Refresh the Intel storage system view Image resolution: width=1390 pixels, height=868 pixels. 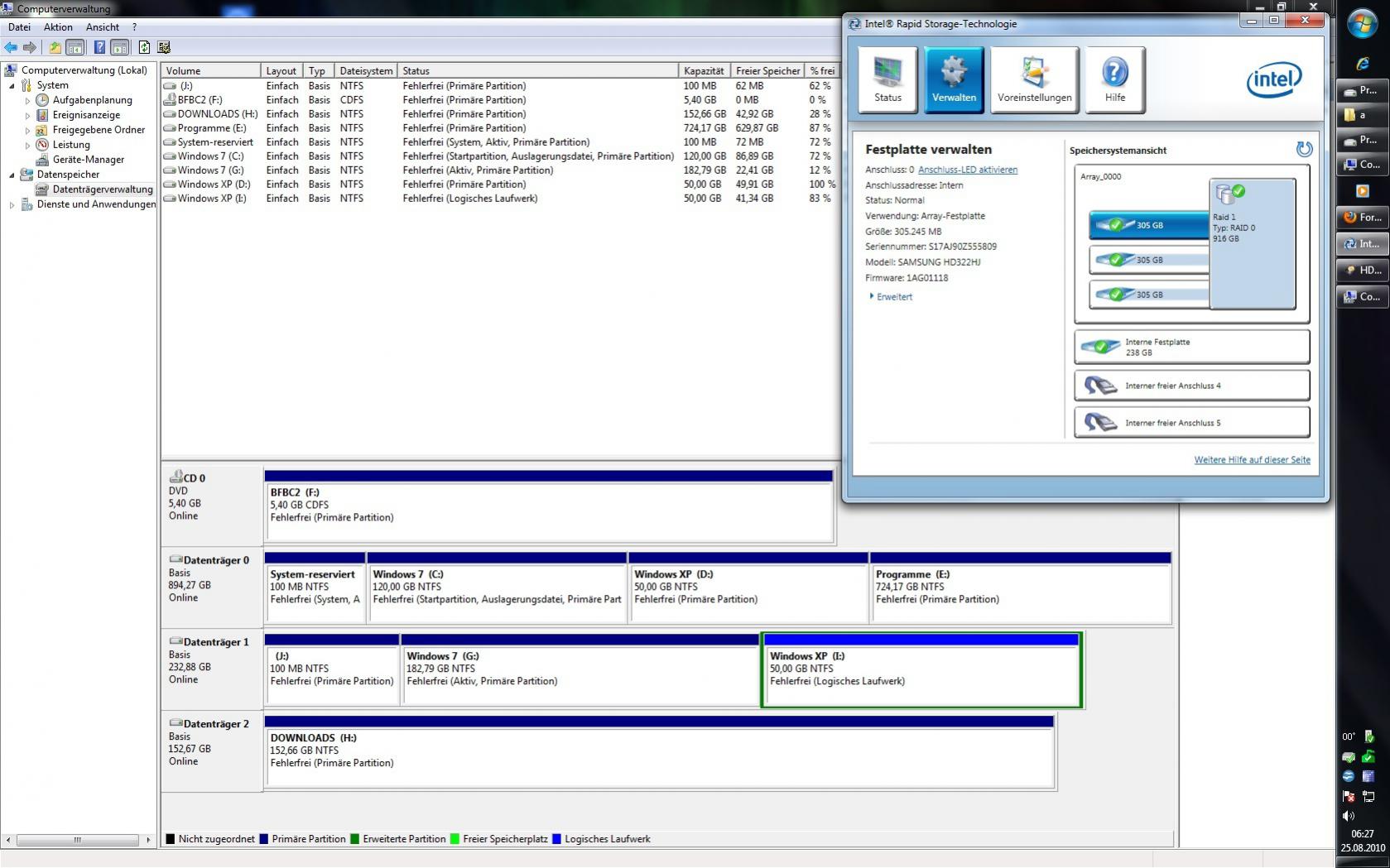coord(1304,149)
